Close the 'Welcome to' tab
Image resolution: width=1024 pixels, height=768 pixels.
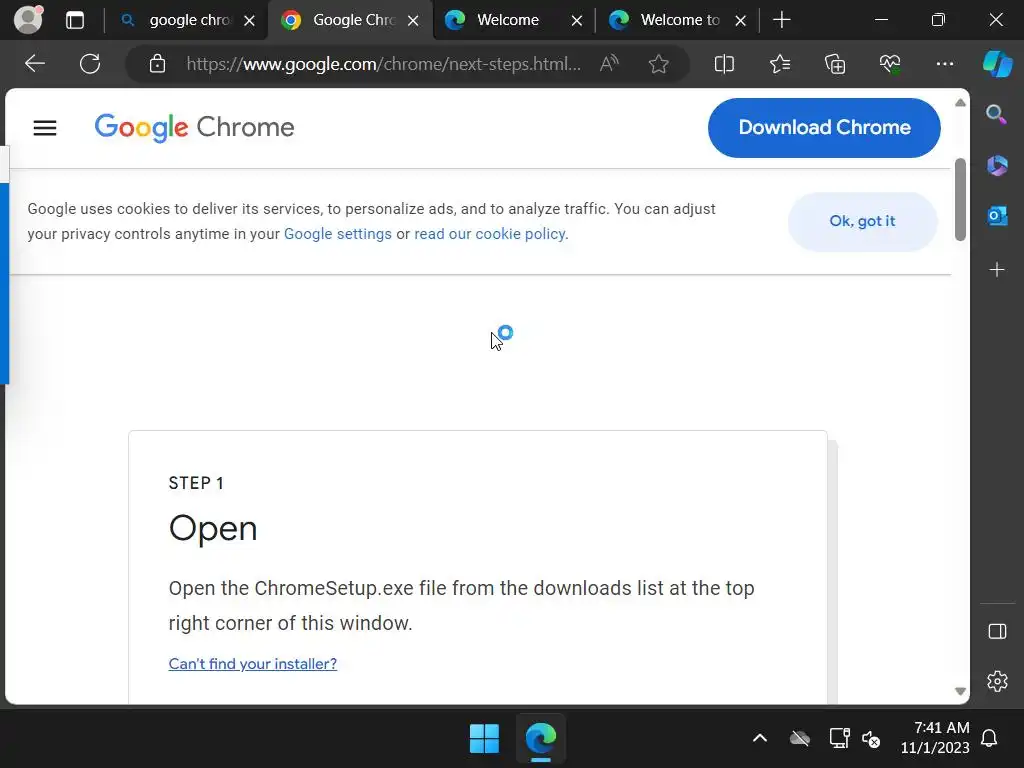(741, 21)
